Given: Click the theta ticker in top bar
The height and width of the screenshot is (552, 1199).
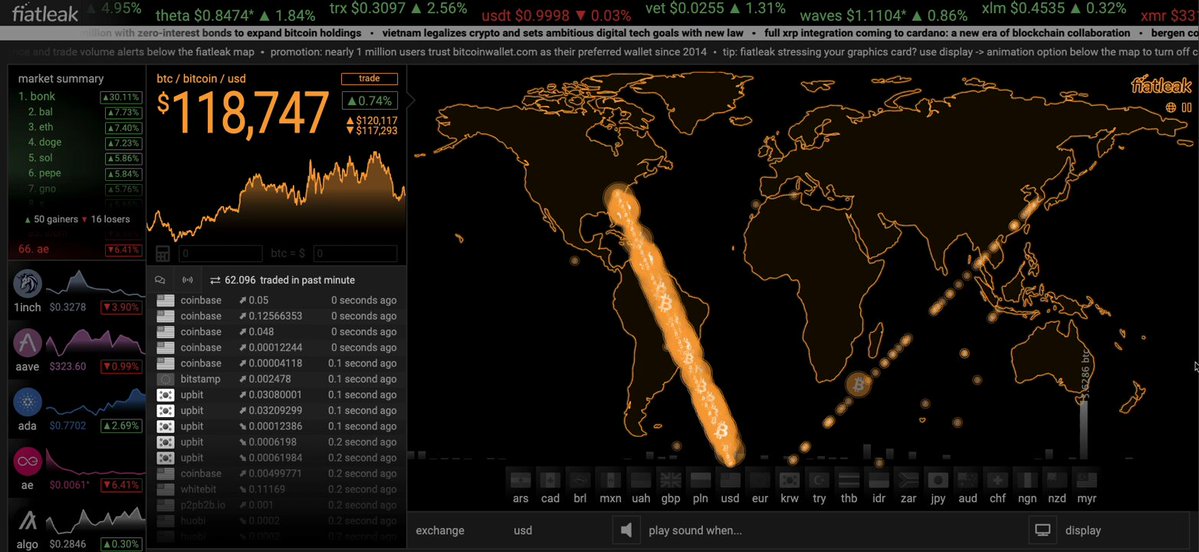Looking at the screenshot, I should coord(235,13).
